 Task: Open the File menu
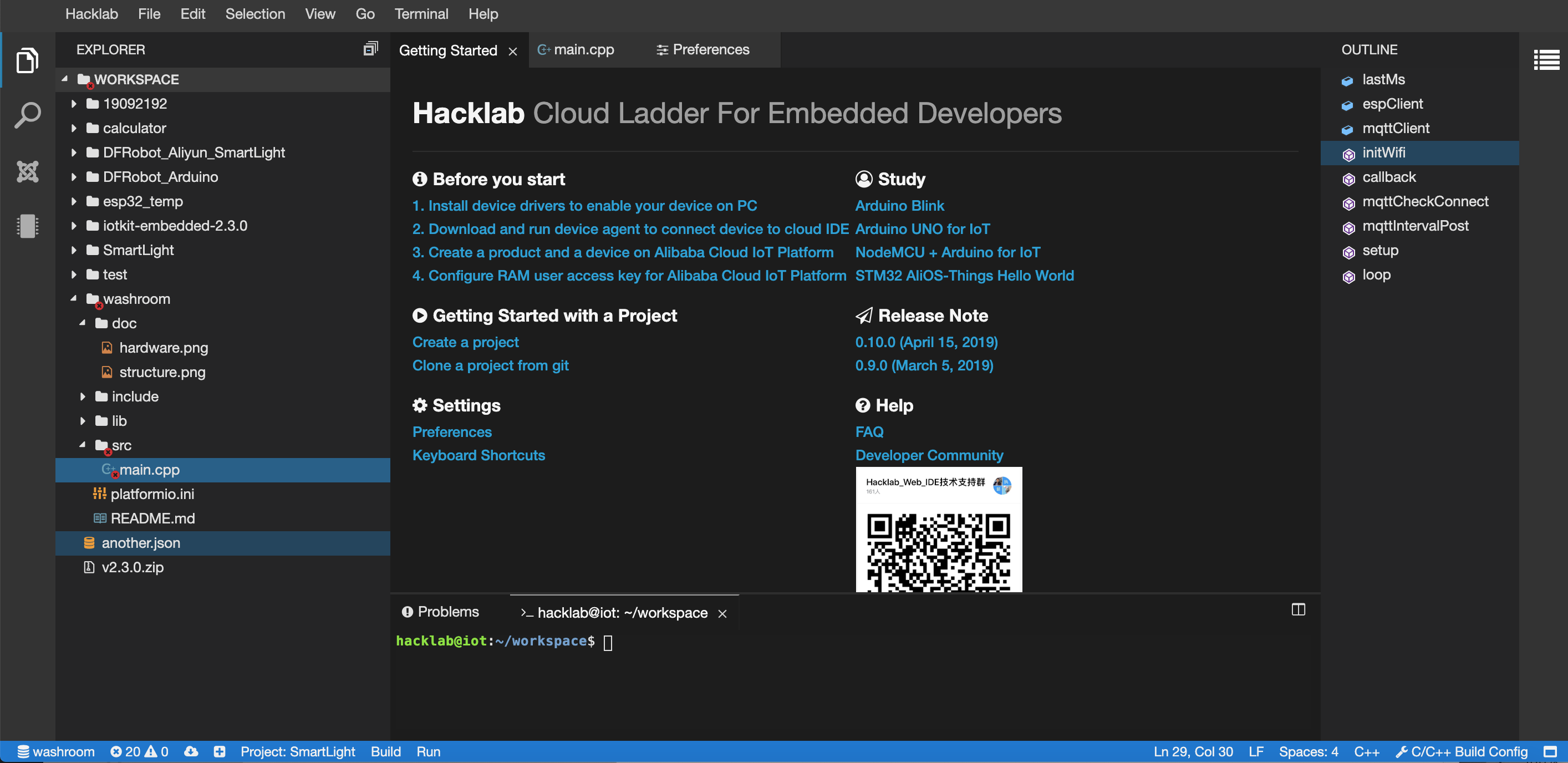point(149,14)
